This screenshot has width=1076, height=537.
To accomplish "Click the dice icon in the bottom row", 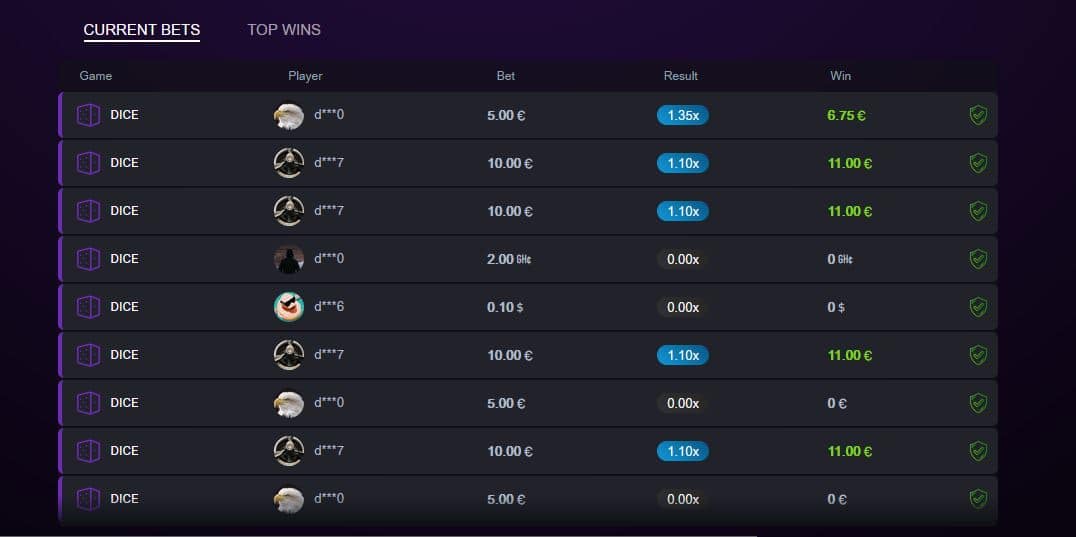I will 88,499.
